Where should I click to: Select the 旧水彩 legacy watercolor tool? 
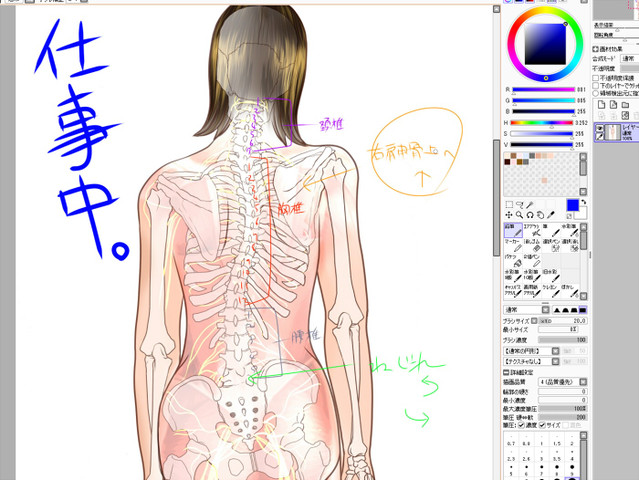(x=551, y=275)
